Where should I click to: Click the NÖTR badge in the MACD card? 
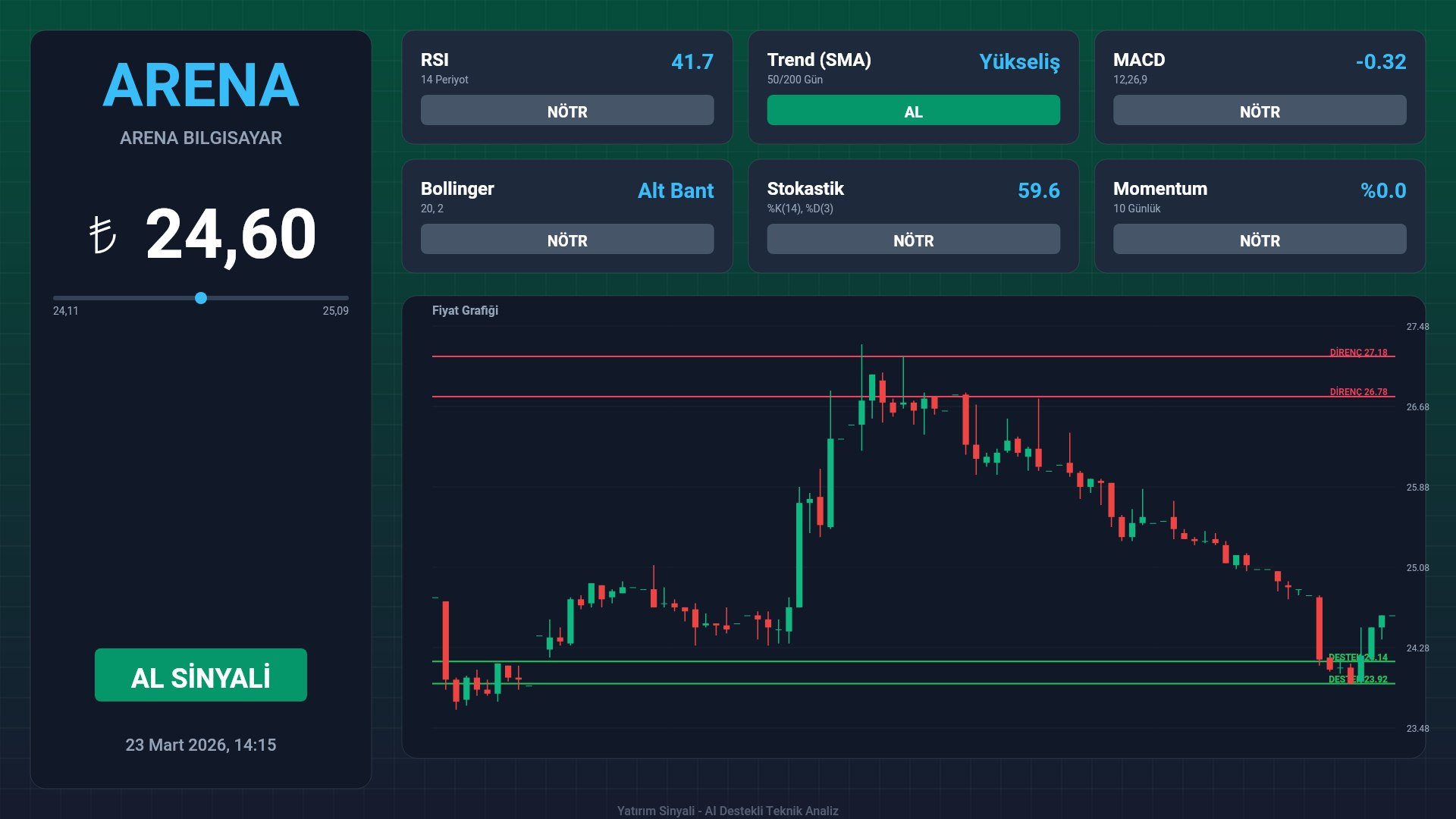(1259, 111)
